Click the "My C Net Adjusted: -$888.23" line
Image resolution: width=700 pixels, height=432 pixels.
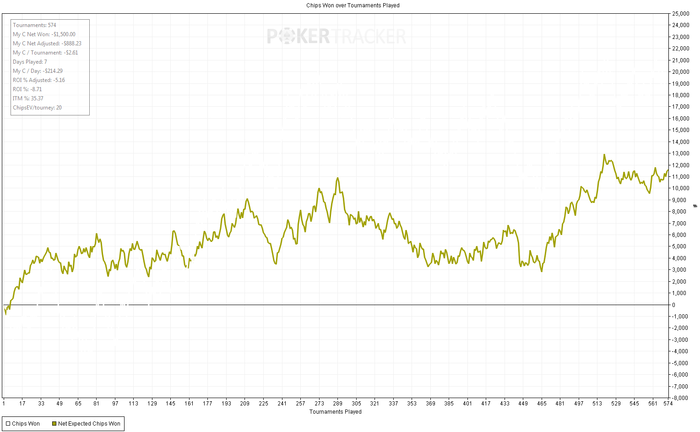click(47, 43)
